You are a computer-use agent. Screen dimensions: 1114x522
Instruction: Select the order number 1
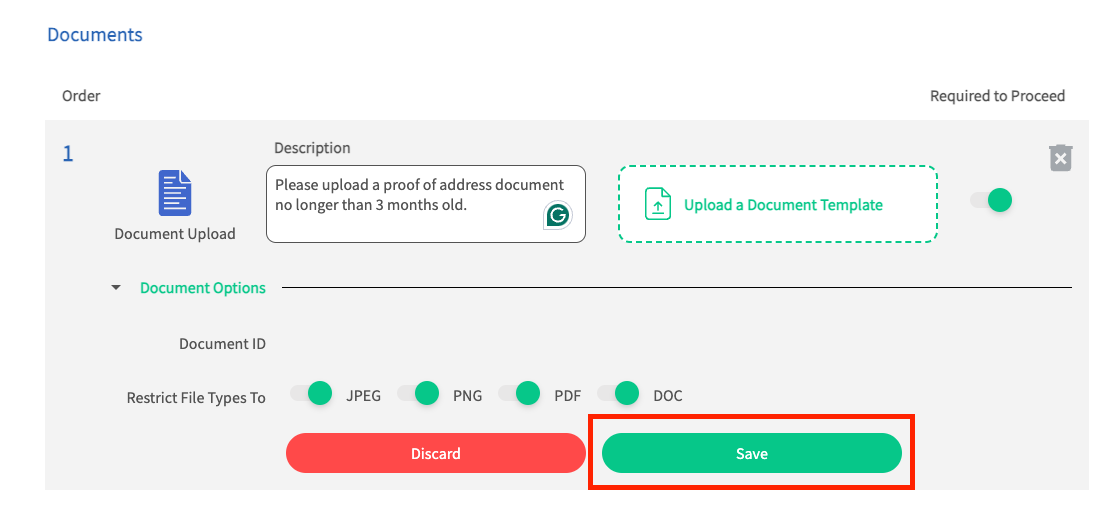click(68, 153)
